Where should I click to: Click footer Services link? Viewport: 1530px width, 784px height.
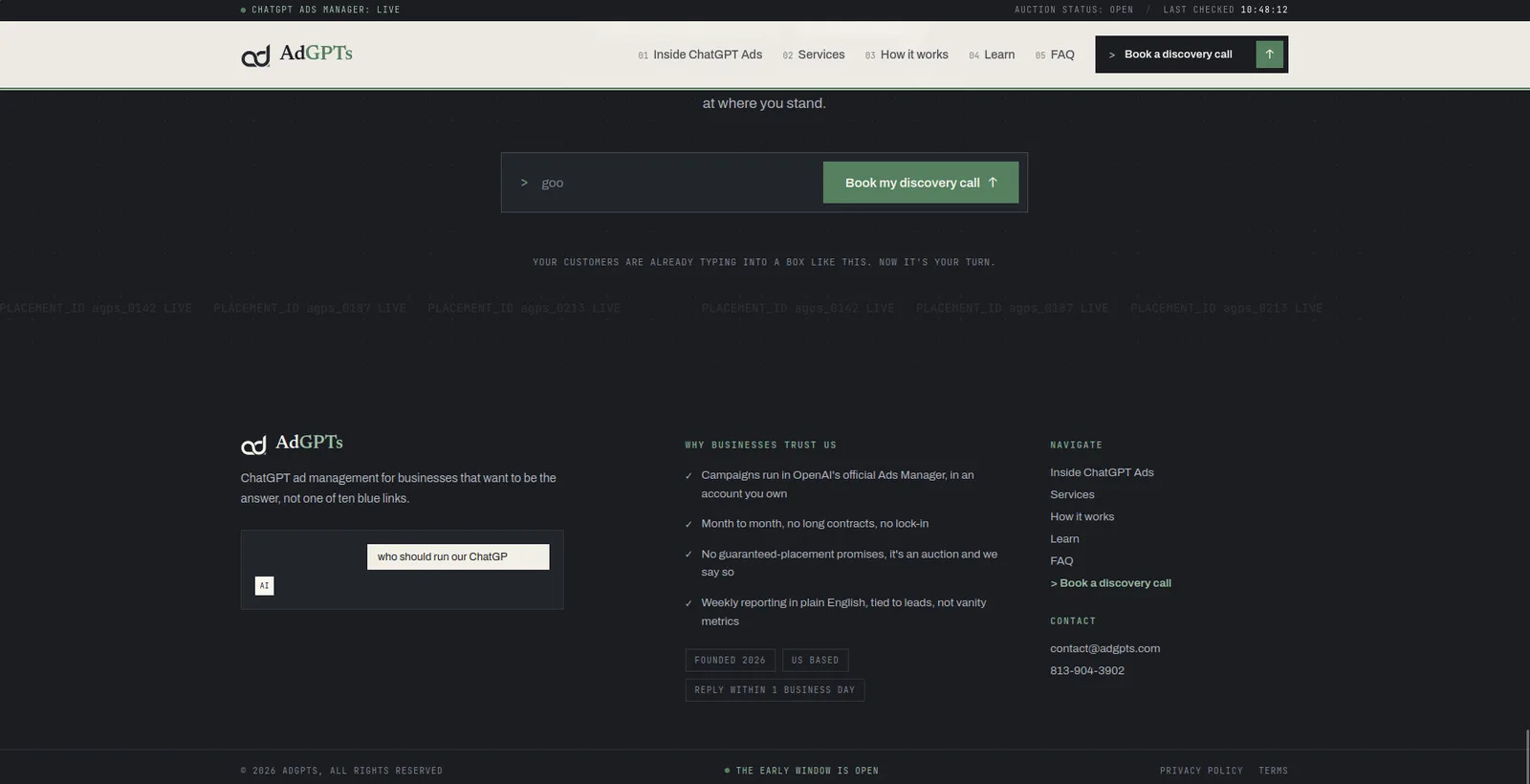tap(1072, 494)
